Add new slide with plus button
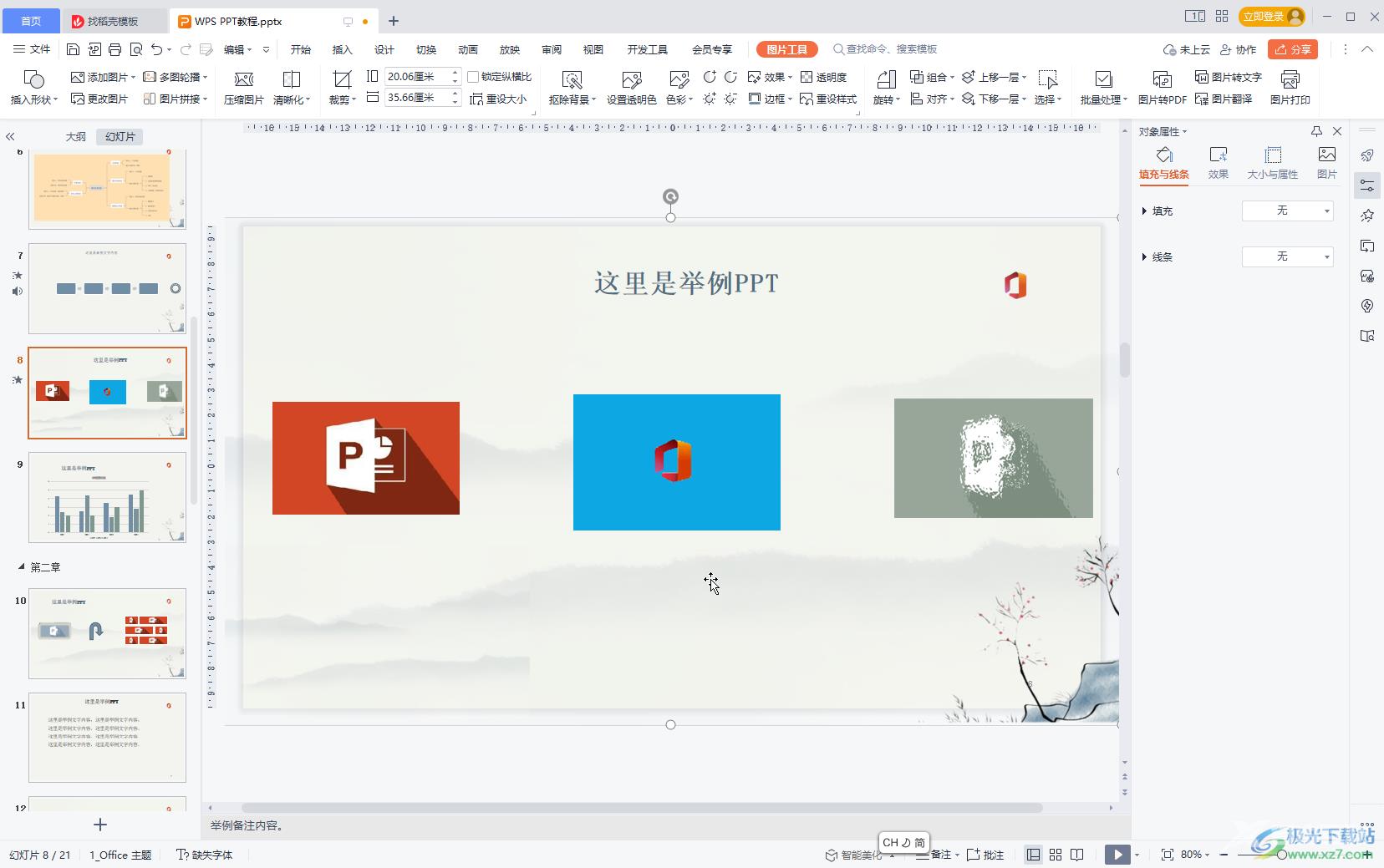1384x868 pixels. tap(100, 825)
